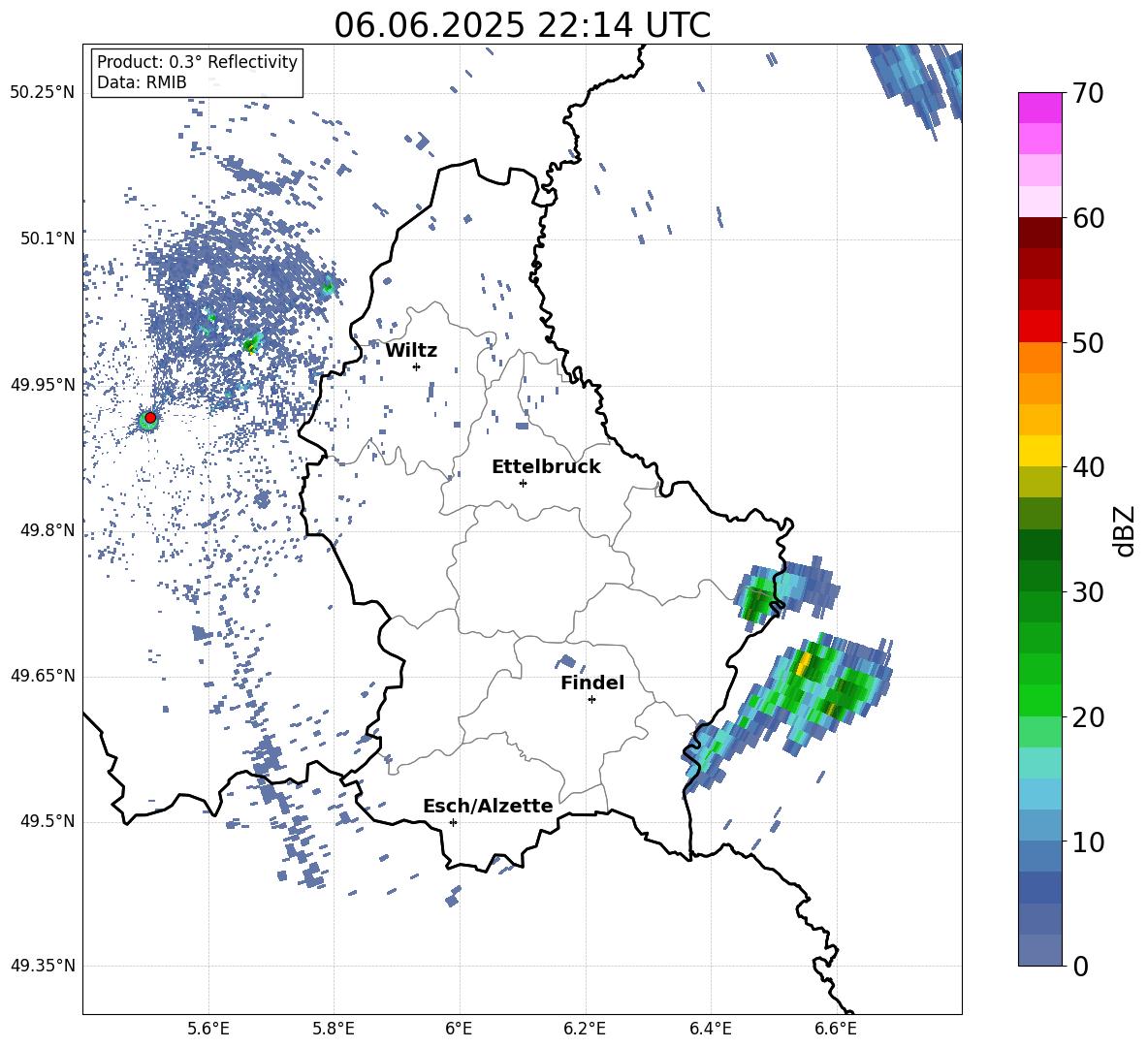Click the Wiltz location cross marker
This screenshot has height=1048, width=1148.
[x=417, y=366]
